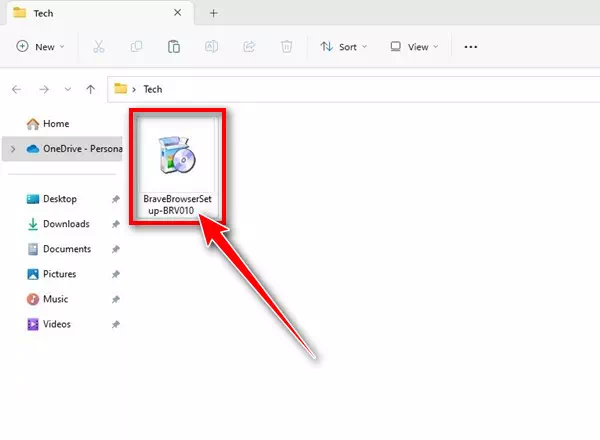Click the pin icon beside Desktop
This screenshot has width=600, height=440.
[x=116, y=199]
